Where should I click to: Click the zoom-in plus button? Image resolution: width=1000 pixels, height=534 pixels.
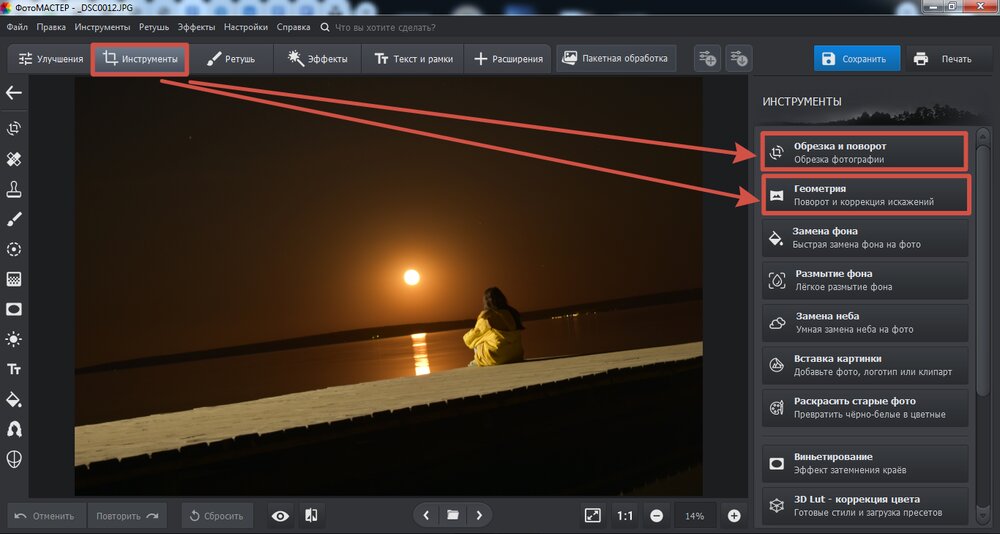[734, 516]
